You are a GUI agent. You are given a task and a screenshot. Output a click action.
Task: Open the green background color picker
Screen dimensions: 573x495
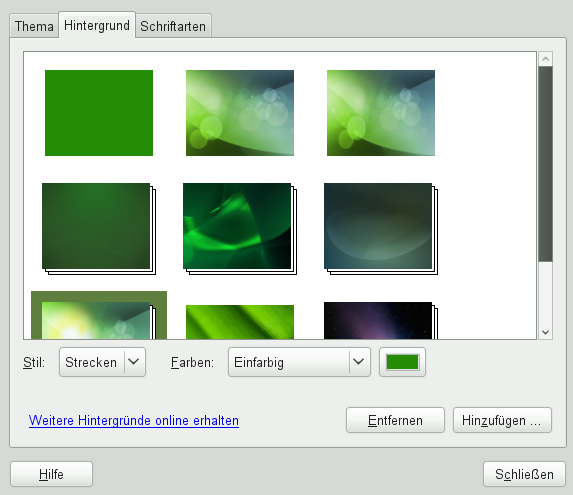click(x=402, y=362)
